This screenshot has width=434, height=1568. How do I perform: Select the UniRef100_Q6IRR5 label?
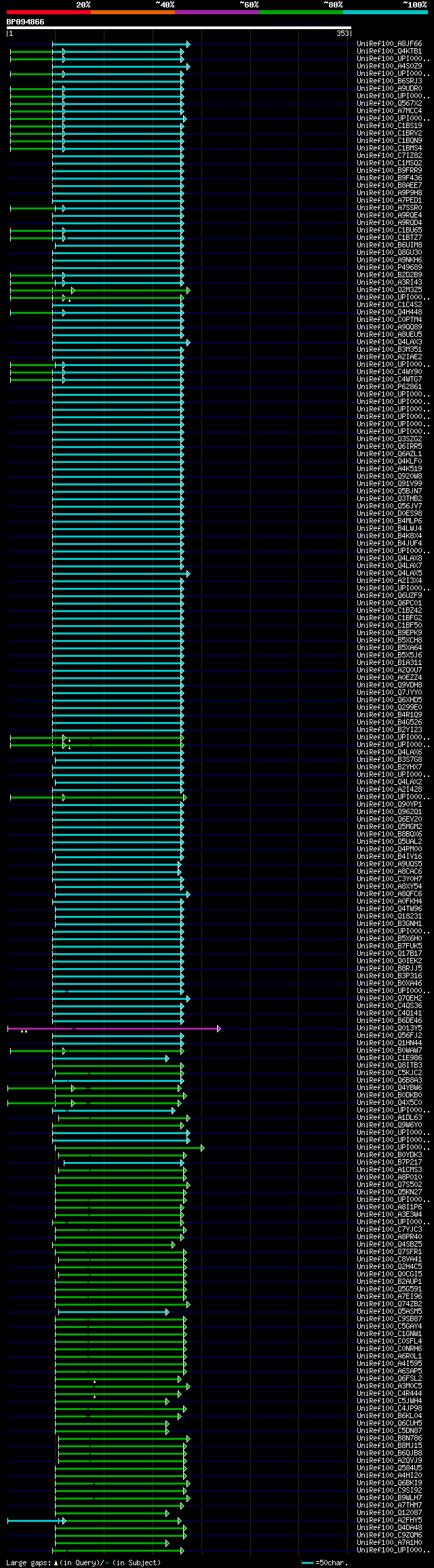tap(389, 447)
